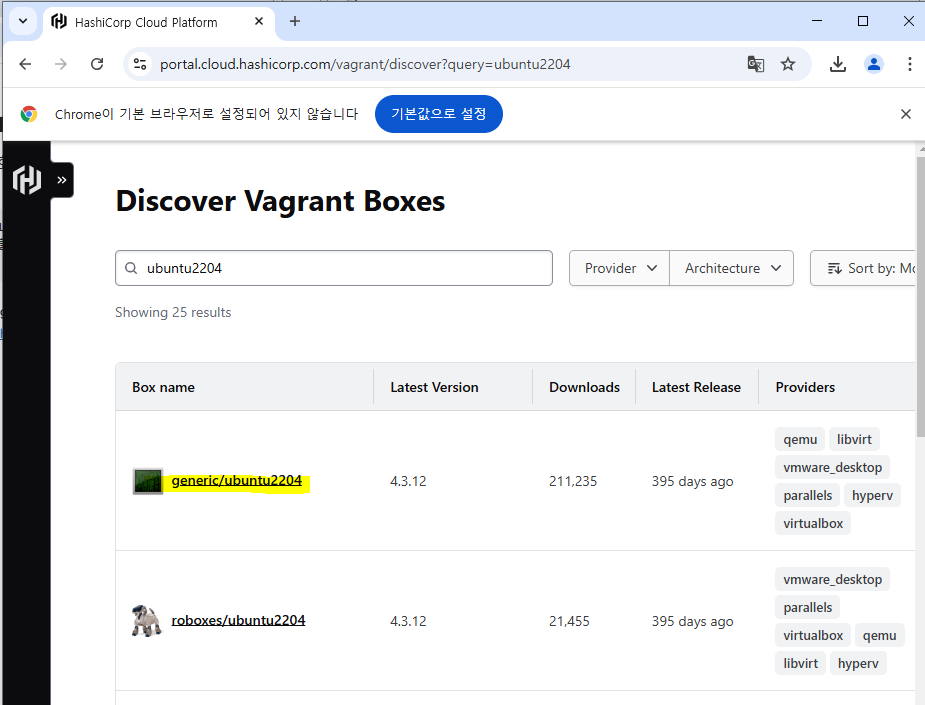
Task: Open the Sort by dropdown
Action: [x=864, y=268]
